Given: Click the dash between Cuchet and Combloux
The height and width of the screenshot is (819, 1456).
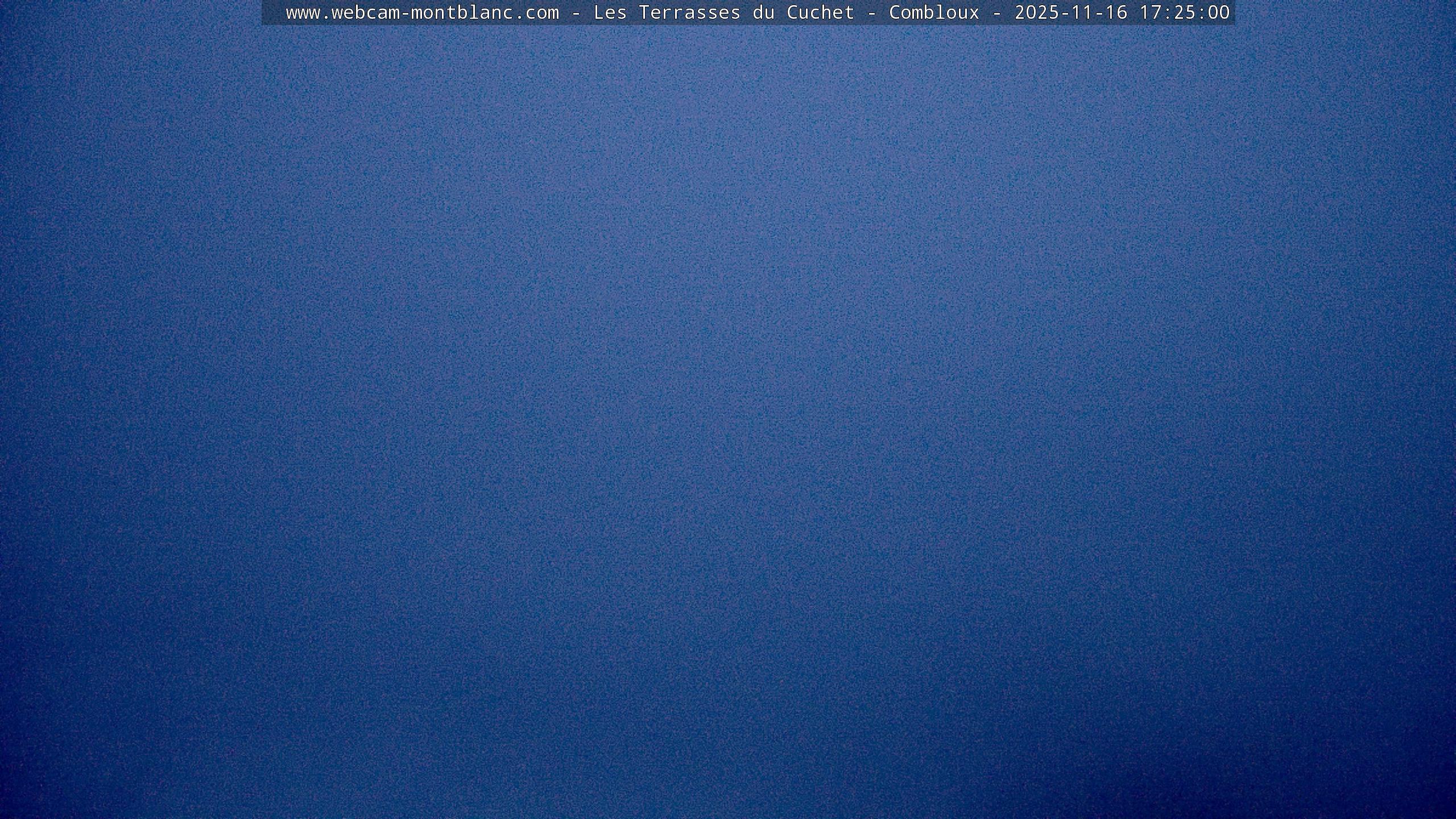Looking at the screenshot, I should (871, 13).
